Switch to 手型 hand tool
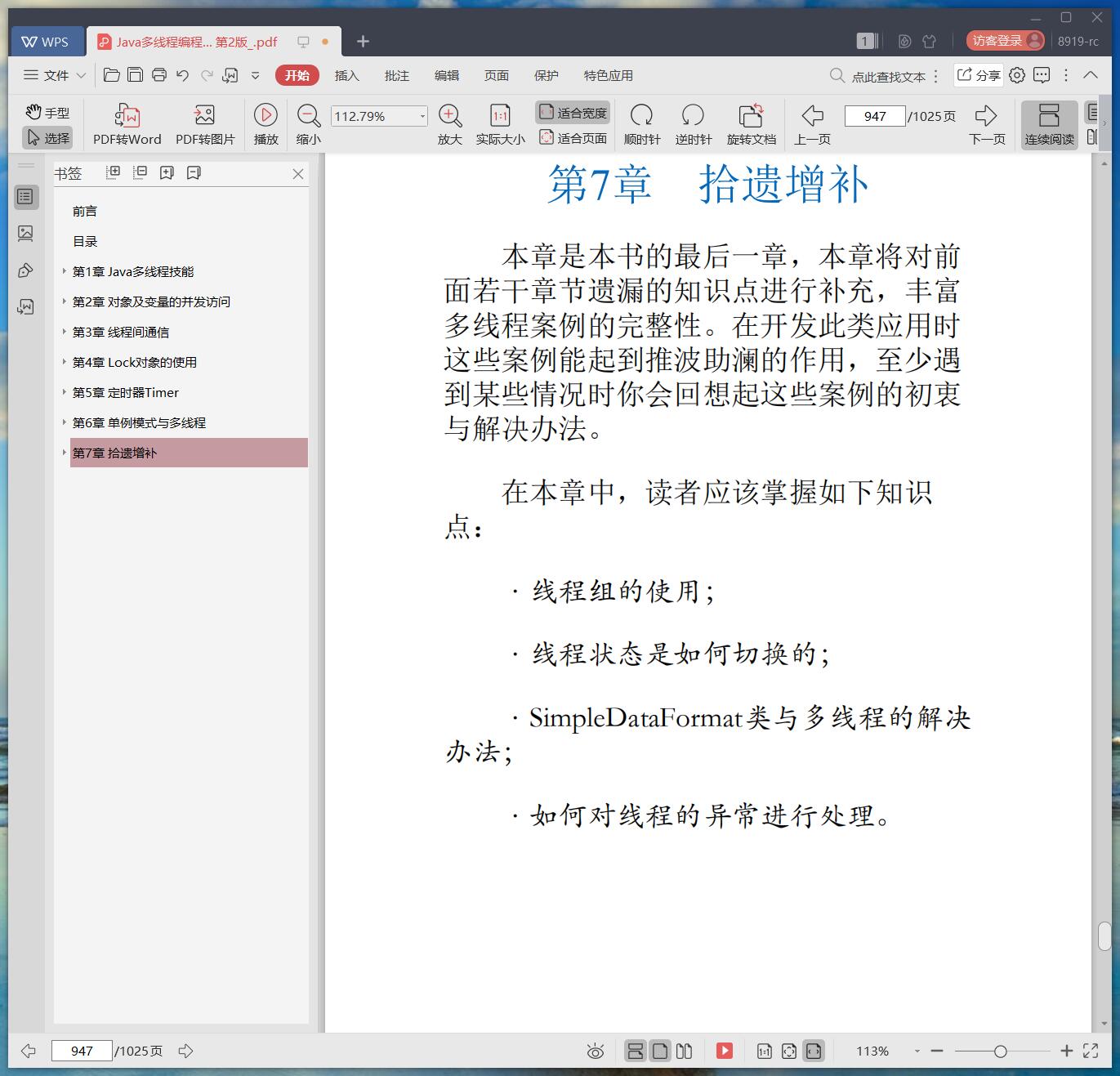 click(x=47, y=113)
